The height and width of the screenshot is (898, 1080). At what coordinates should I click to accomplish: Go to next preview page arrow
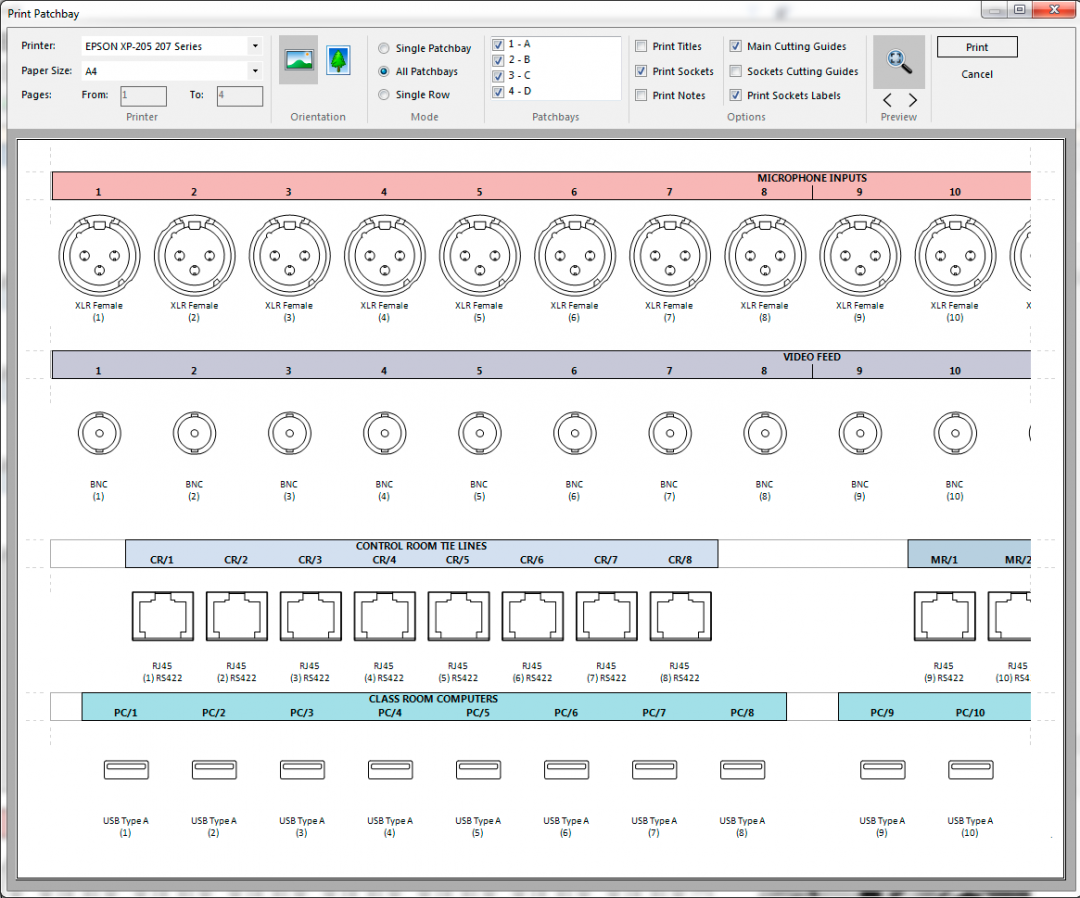click(x=912, y=99)
